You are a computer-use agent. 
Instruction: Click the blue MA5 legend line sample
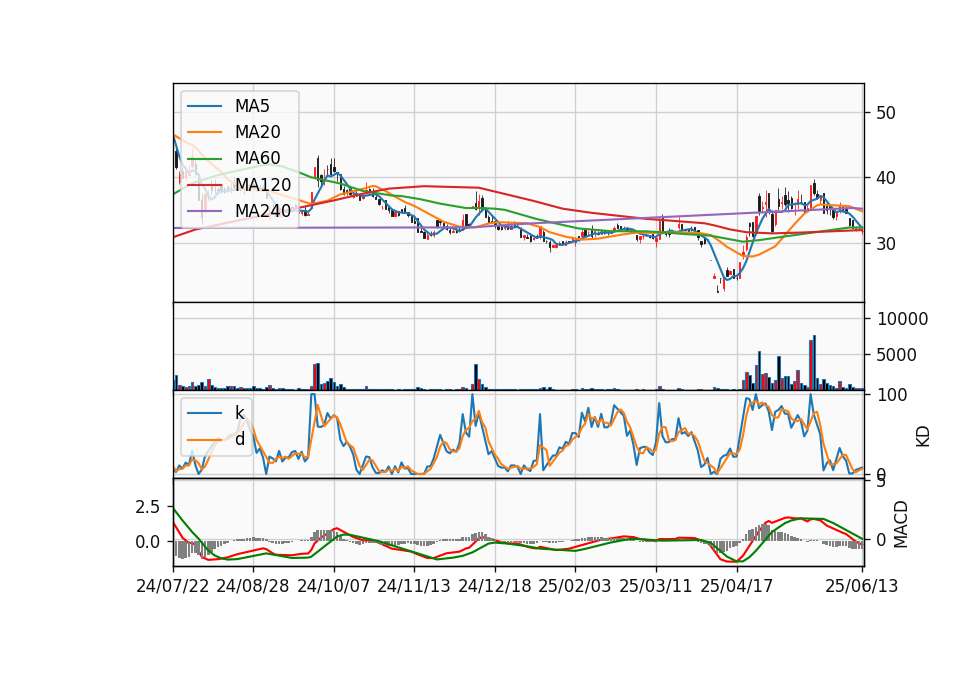click(204, 106)
